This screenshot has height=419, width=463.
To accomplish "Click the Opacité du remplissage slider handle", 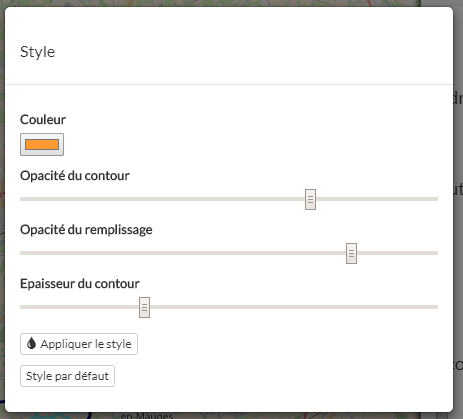I will point(351,253).
